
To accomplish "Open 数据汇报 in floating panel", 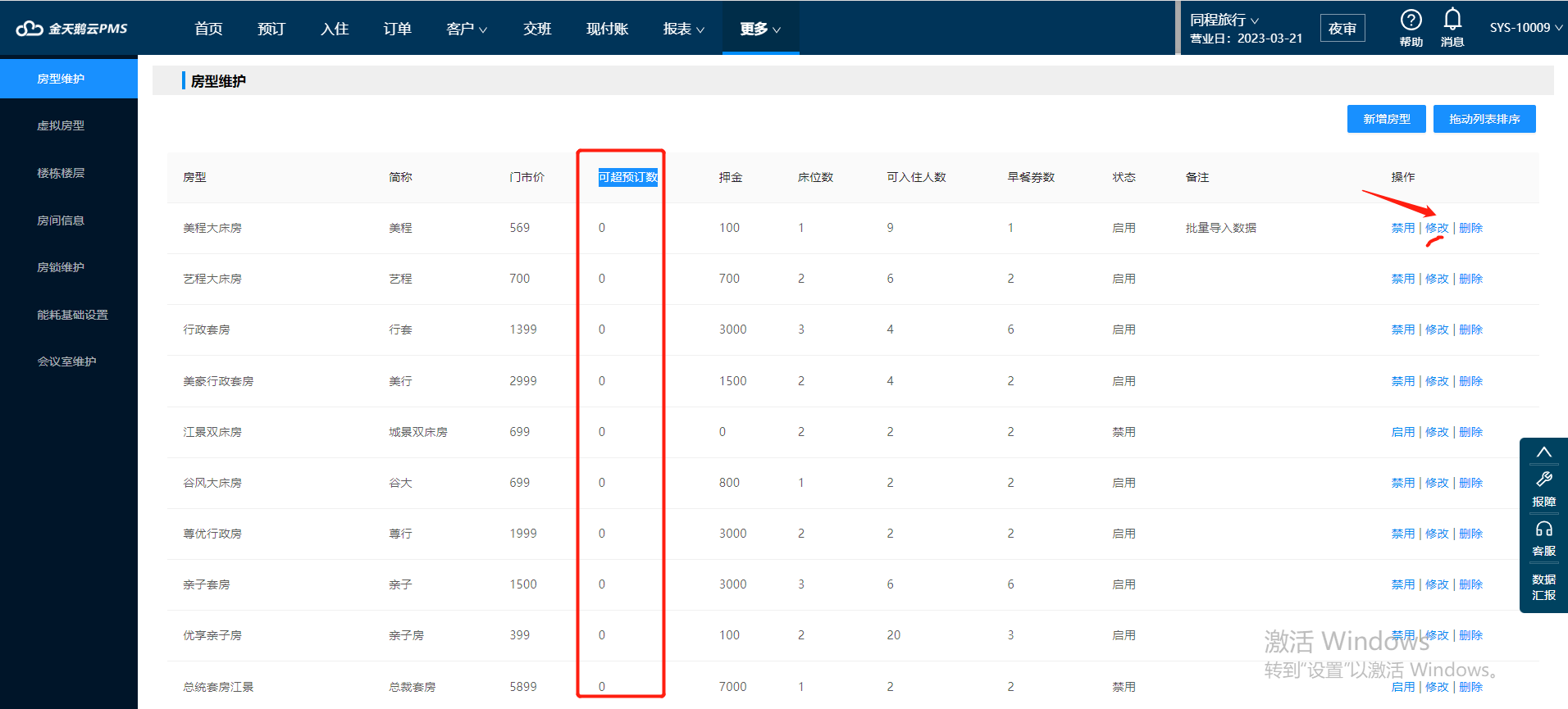I will [x=1543, y=587].
